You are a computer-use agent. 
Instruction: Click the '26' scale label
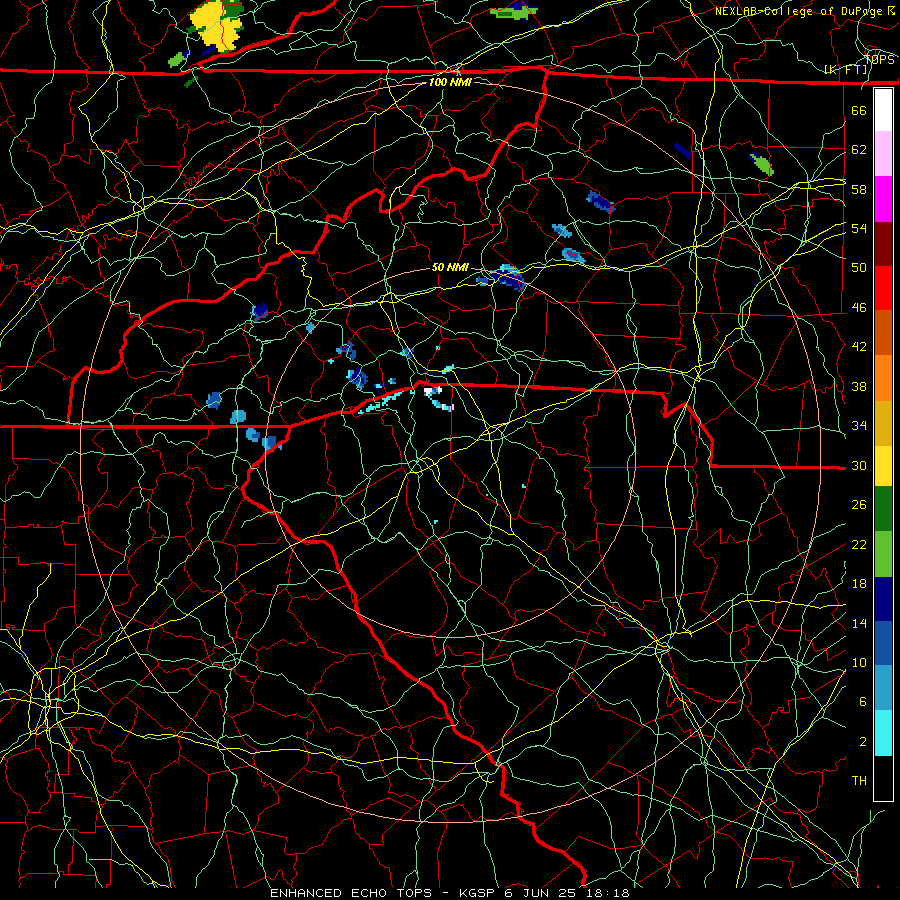[859, 505]
